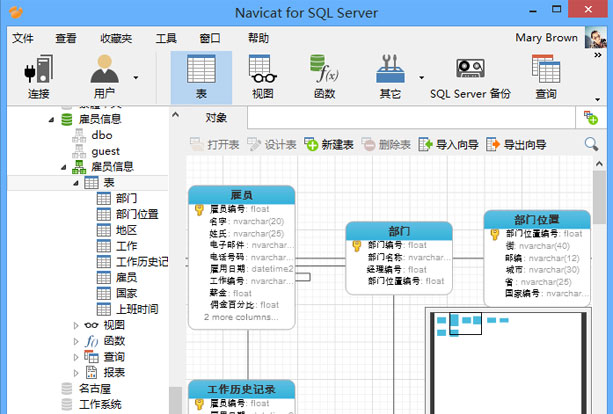Open the 视图 view toolbar icon
Screen dimensions: 613x414
click(x=263, y=77)
